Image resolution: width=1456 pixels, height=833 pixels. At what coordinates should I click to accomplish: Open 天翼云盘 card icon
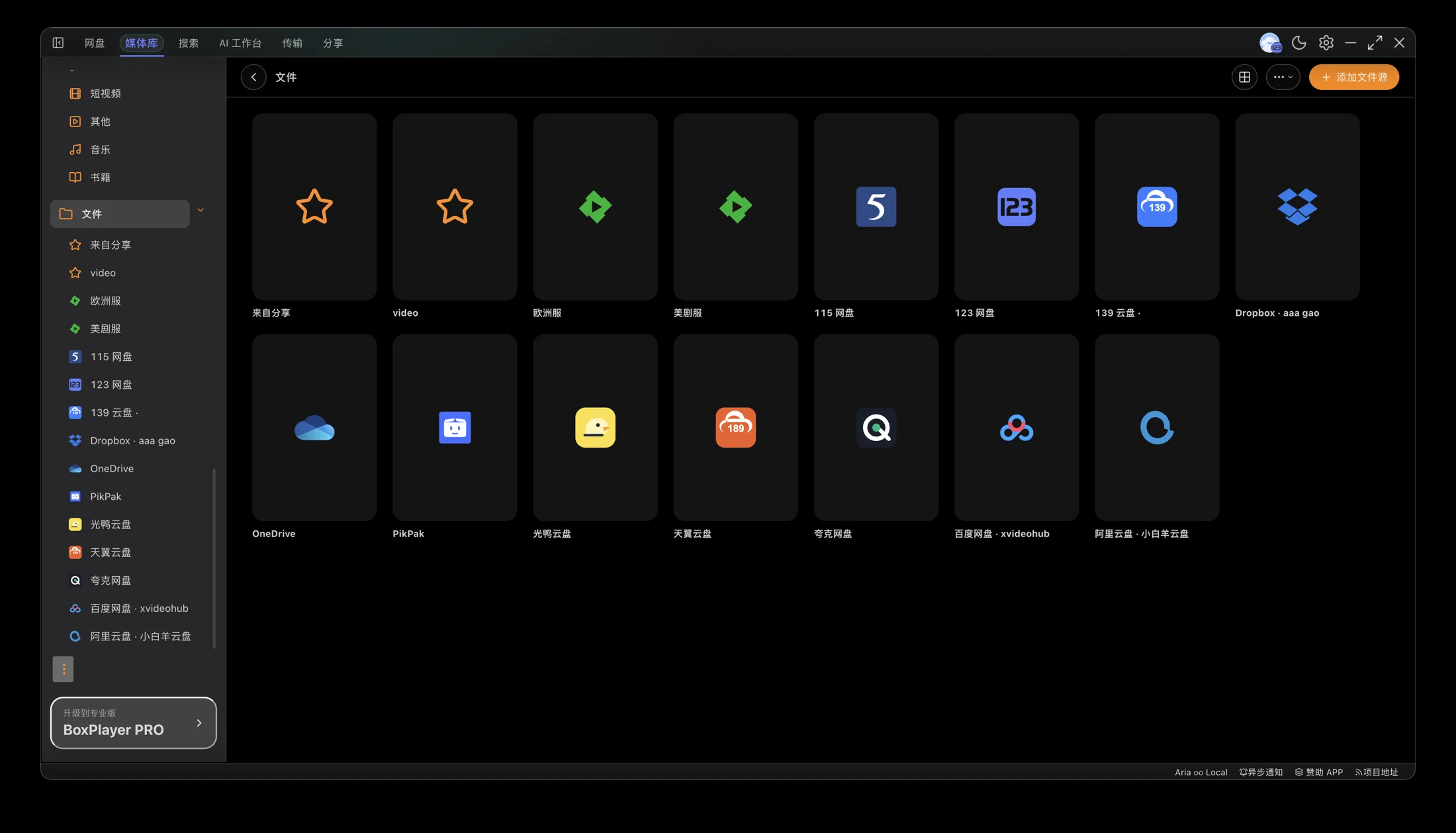[x=735, y=427]
